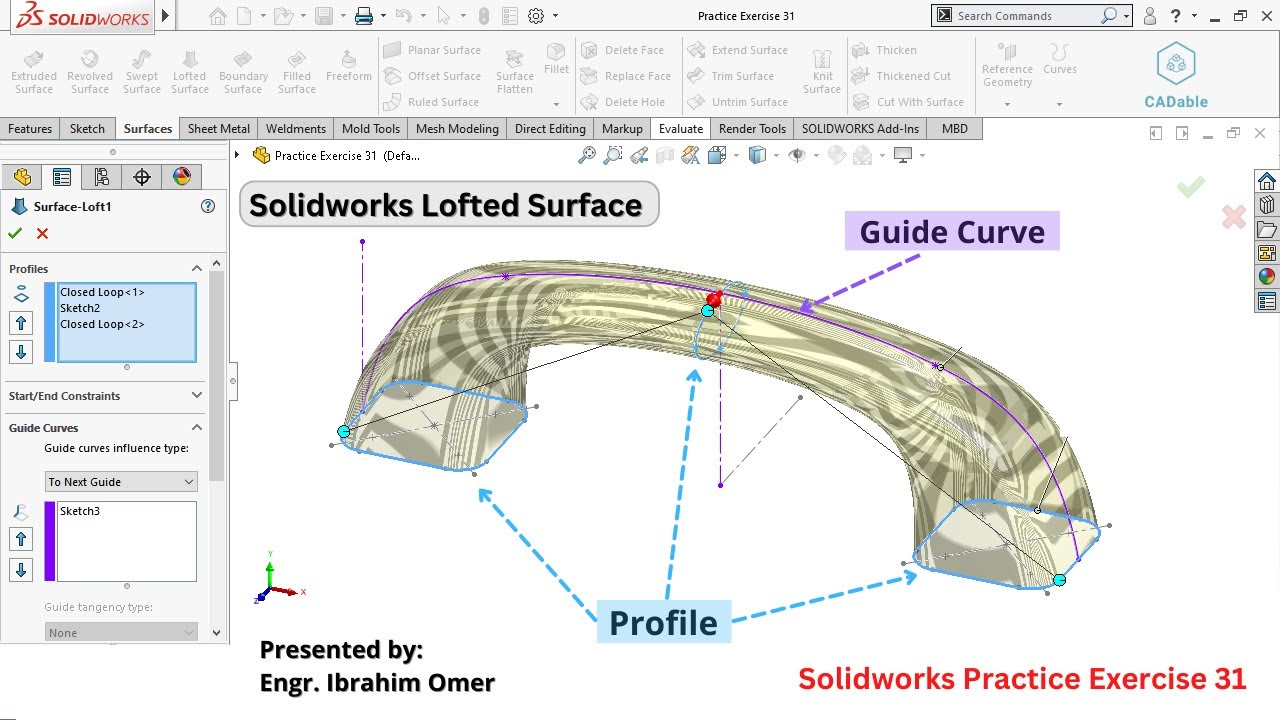Select Closed Loop<1> in Profiles list

102,292
